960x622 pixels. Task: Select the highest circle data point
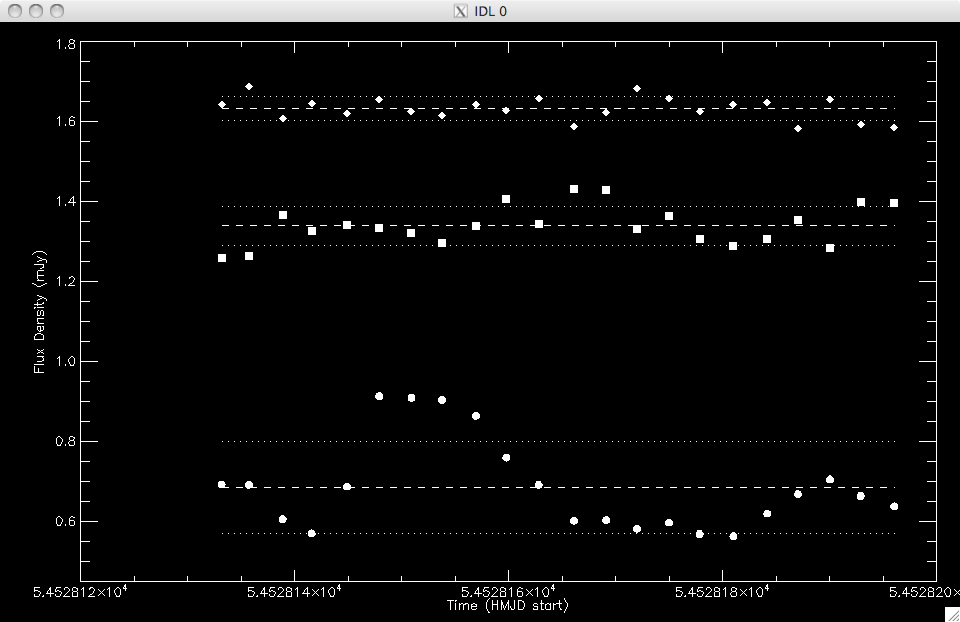pos(379,396)
